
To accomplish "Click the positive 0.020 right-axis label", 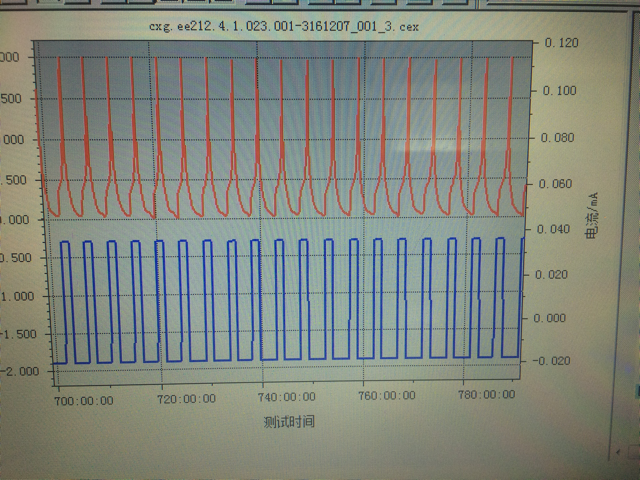I will coord(551,275).
